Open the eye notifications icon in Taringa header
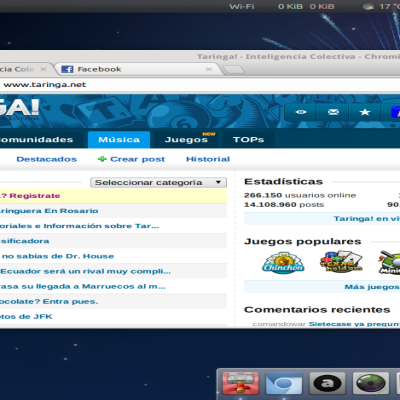Viewport: 400px width, 400px height. point(301,112)
